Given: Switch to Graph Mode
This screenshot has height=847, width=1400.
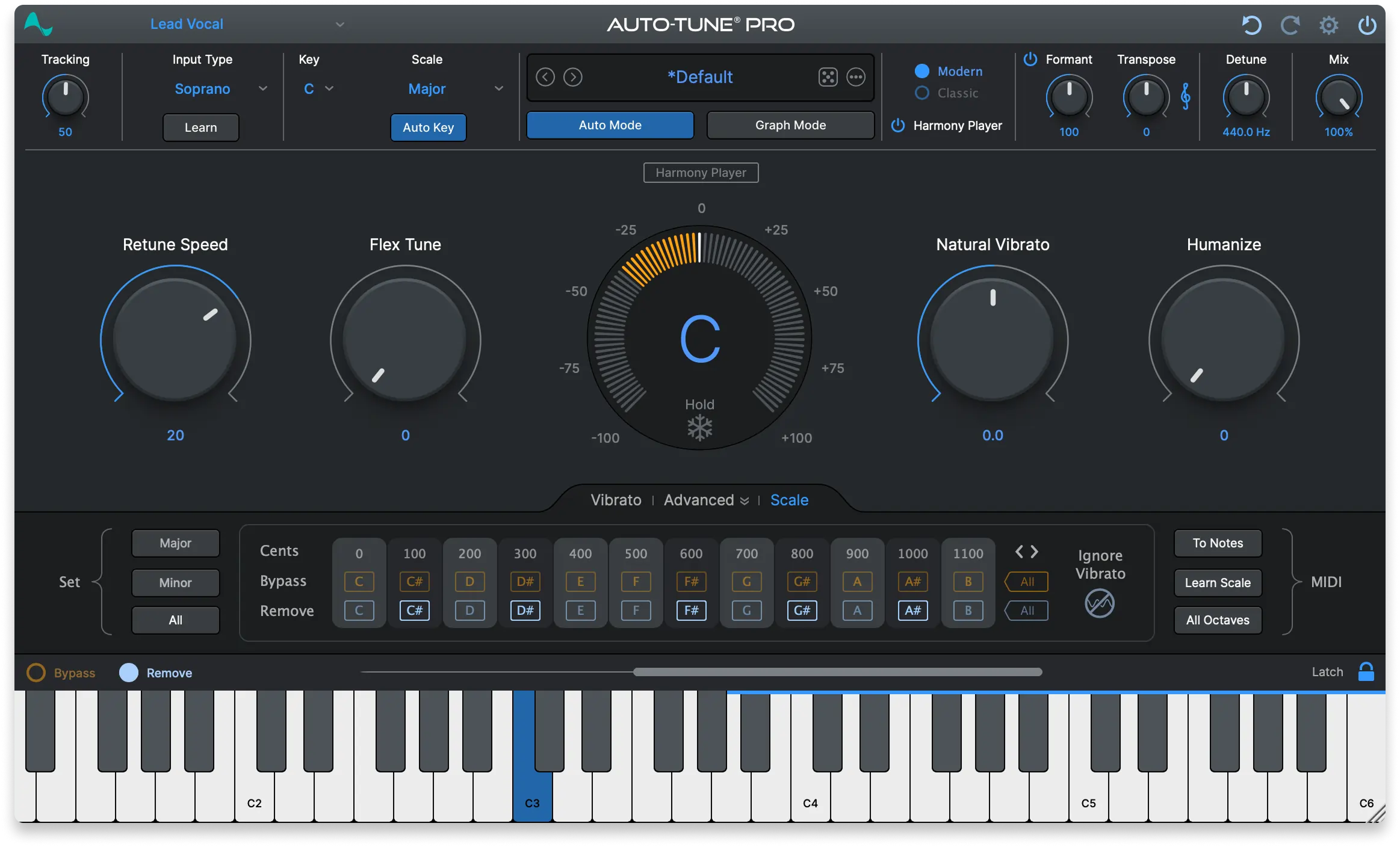Looking at the screenshot, I should (790, 125).
